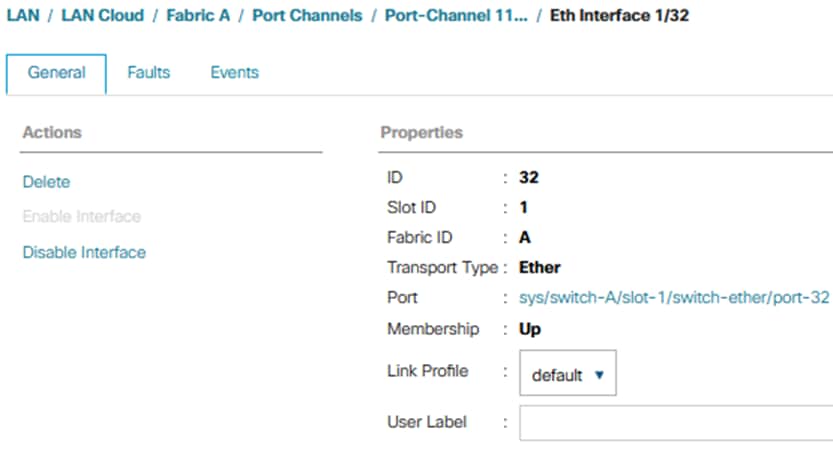Open Port Channels breadcrumb
This screenshot has height=450, width=833.
(307, 15)
